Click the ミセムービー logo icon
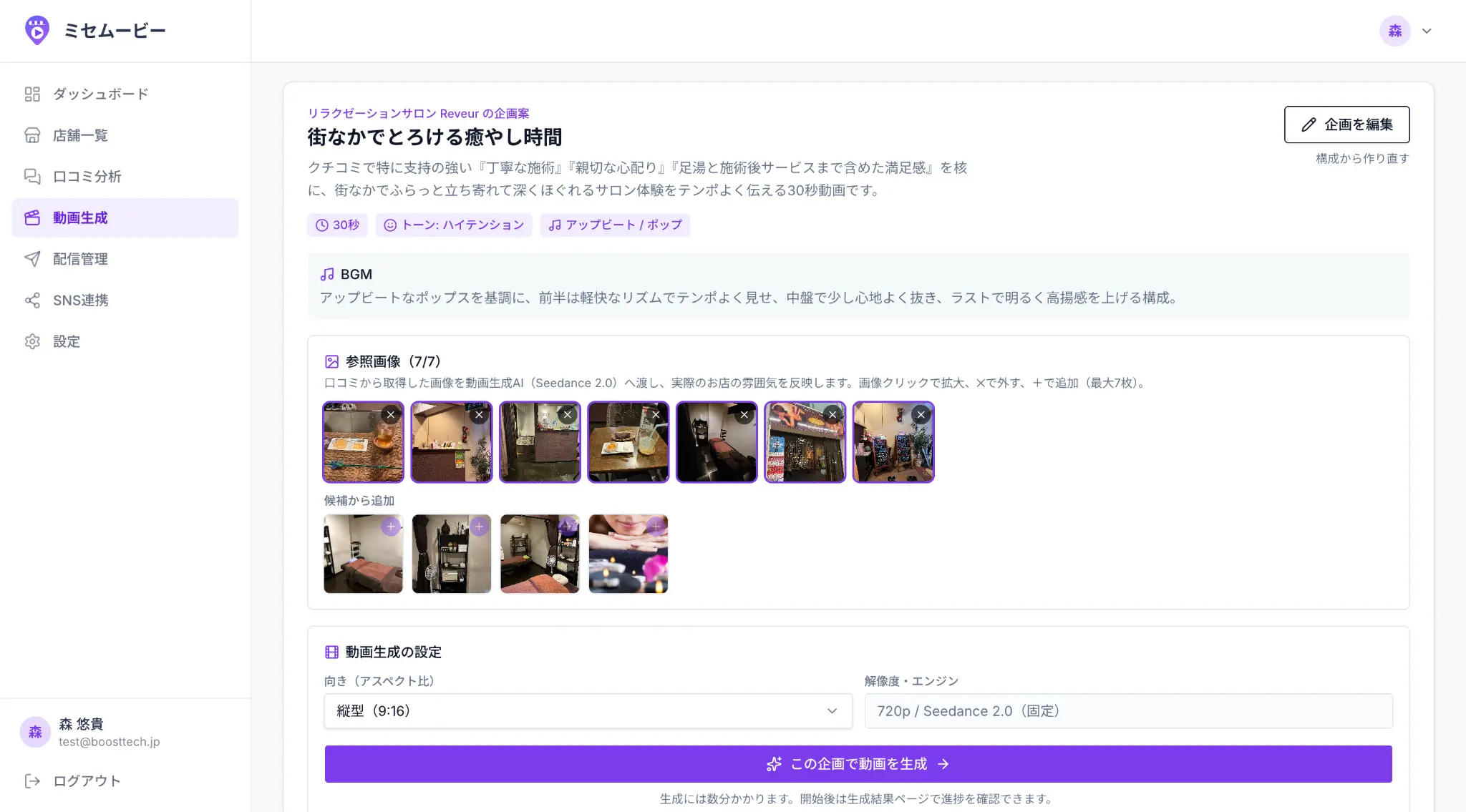The image size is (1466, 812). [x=37, y=30]
